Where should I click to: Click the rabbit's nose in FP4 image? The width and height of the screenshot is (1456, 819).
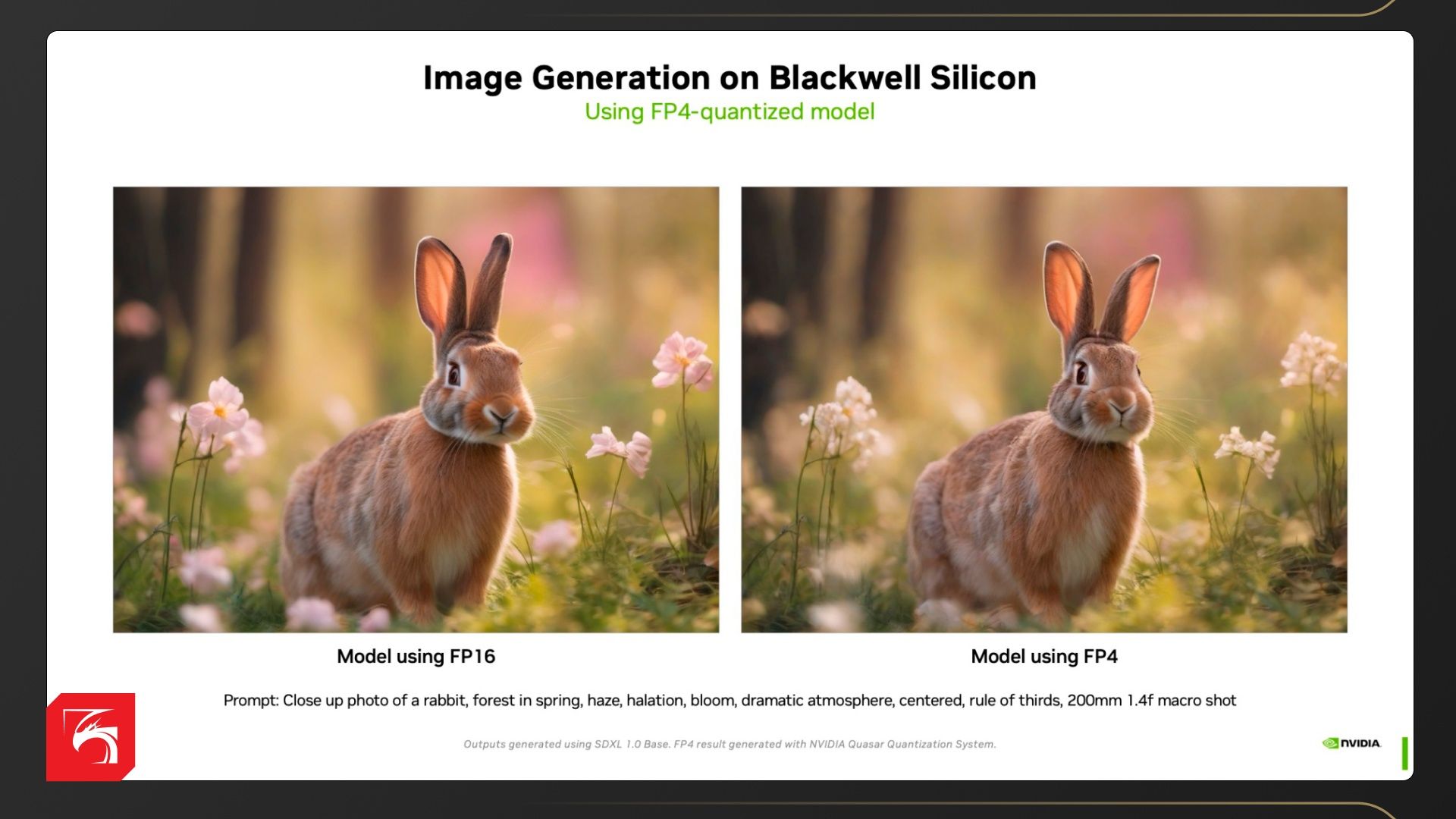pos(1121,410)
